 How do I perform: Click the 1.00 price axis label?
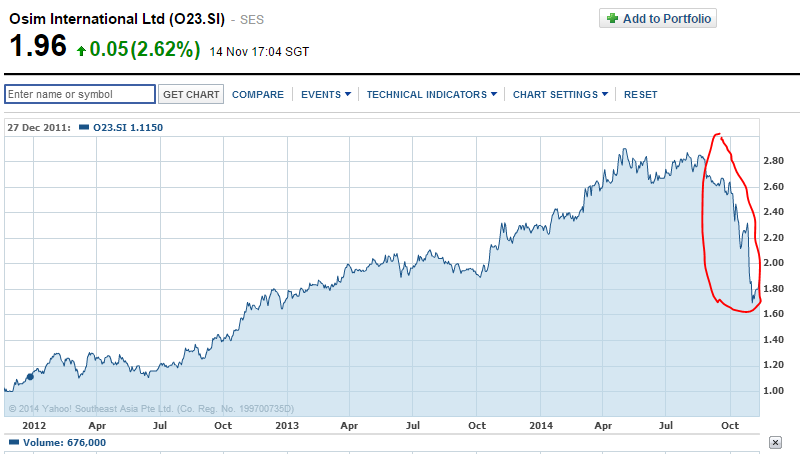click(773, 391)
